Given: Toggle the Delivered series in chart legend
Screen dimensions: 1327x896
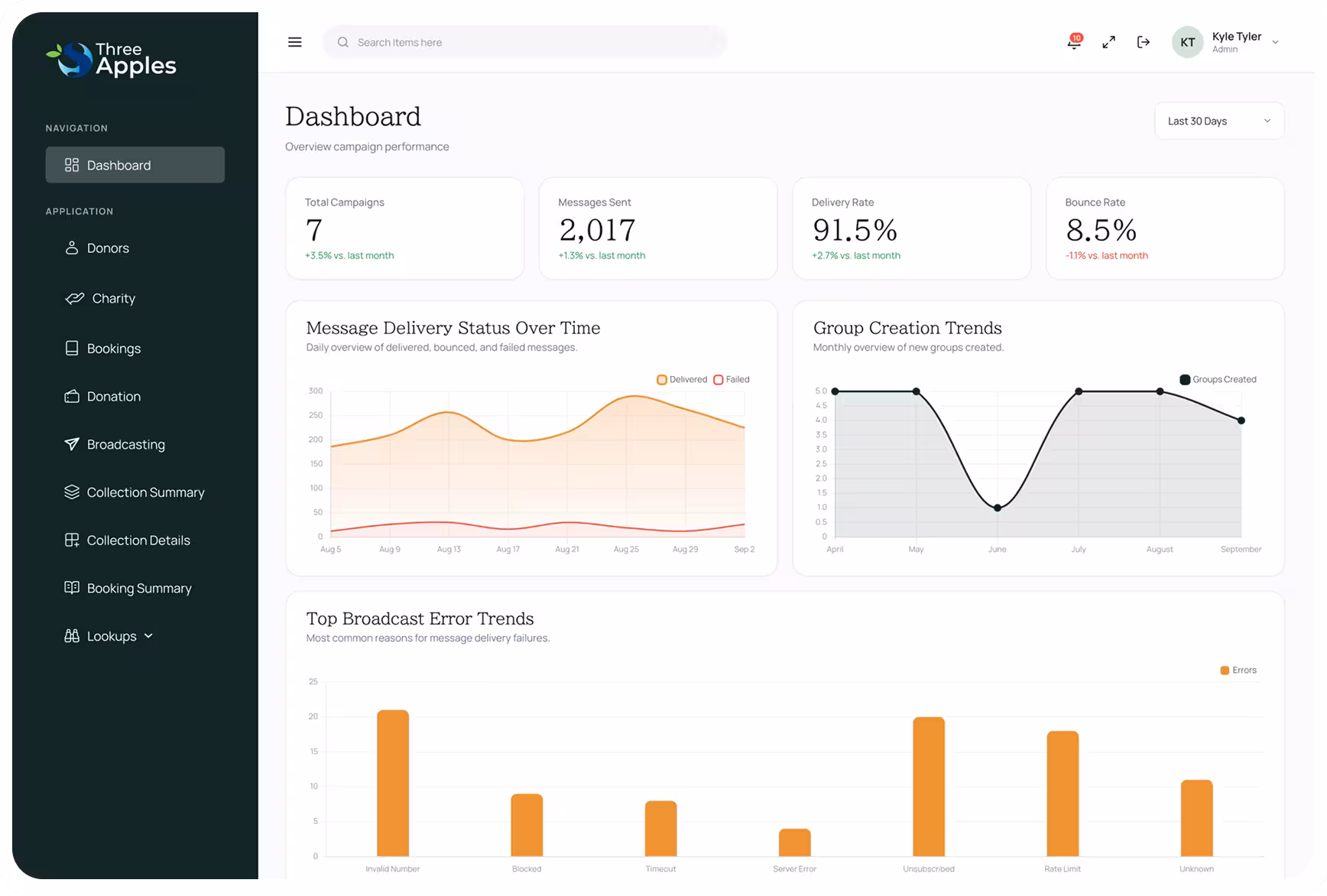Looking at the screenshot, I should (682, 379).
